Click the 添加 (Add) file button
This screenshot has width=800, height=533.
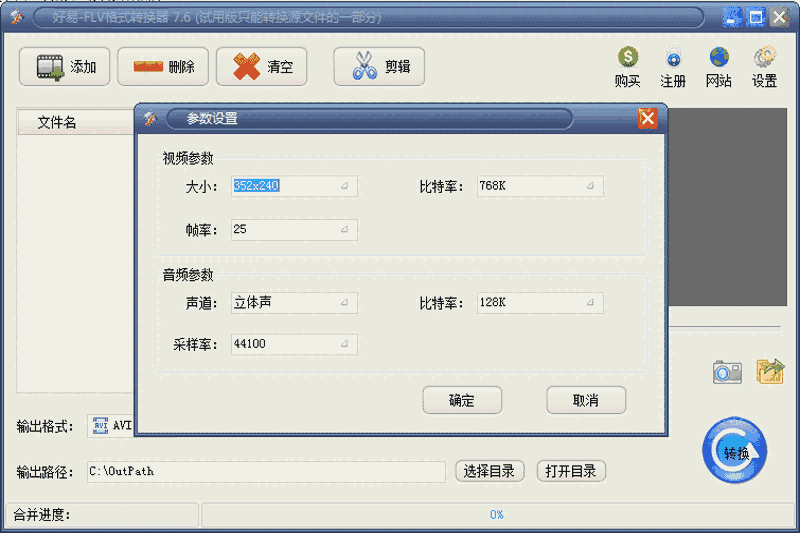64,66
